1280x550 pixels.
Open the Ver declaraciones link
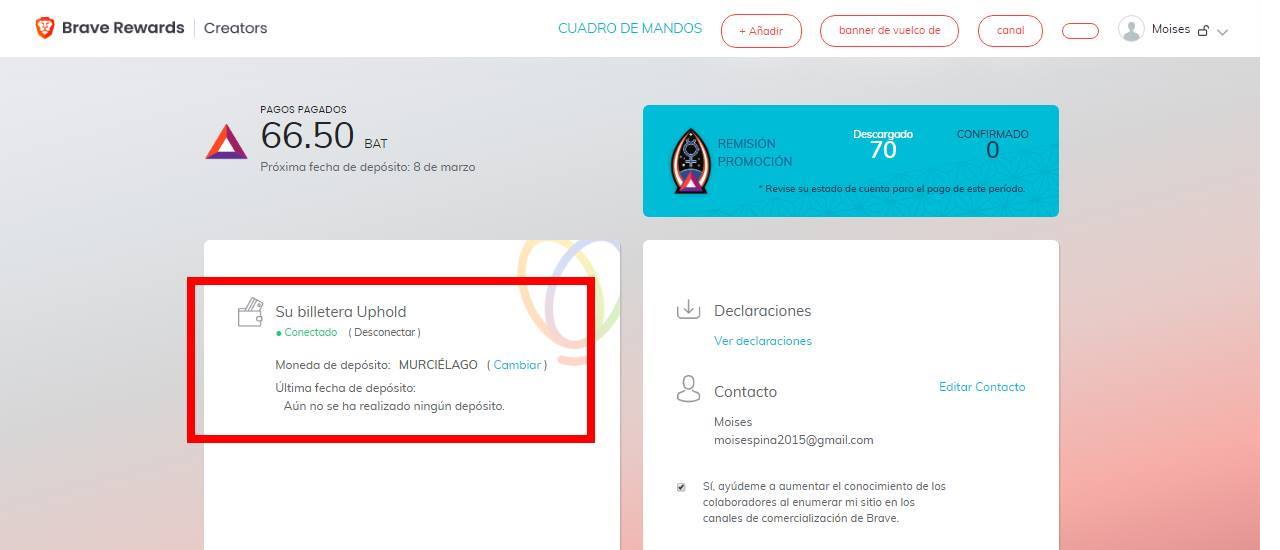tap(763, 341)
